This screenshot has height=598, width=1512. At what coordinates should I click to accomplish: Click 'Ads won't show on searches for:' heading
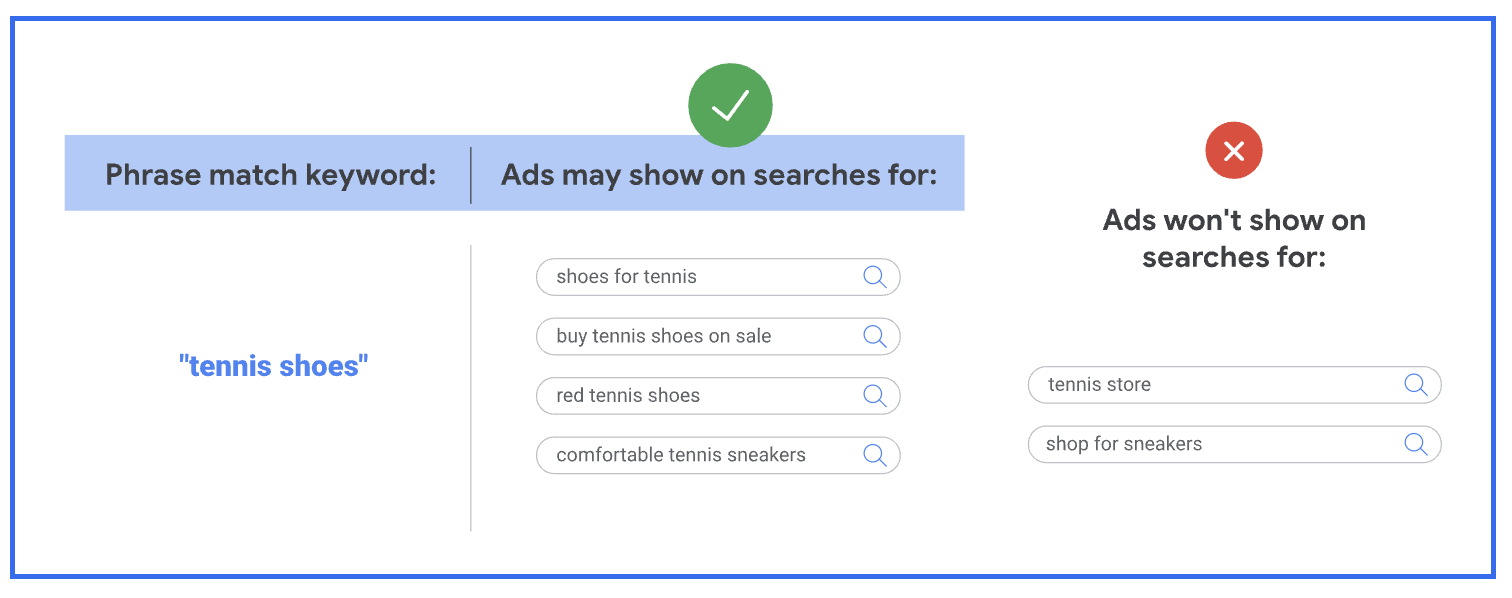click(1234, 238)
